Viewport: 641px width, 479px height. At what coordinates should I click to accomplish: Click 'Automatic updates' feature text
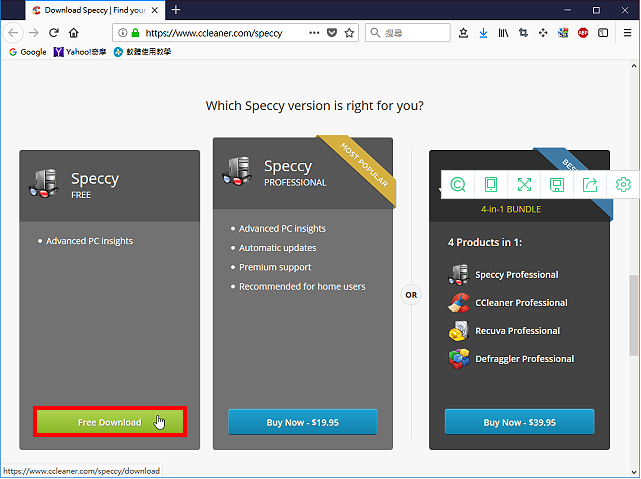point(278,248)
